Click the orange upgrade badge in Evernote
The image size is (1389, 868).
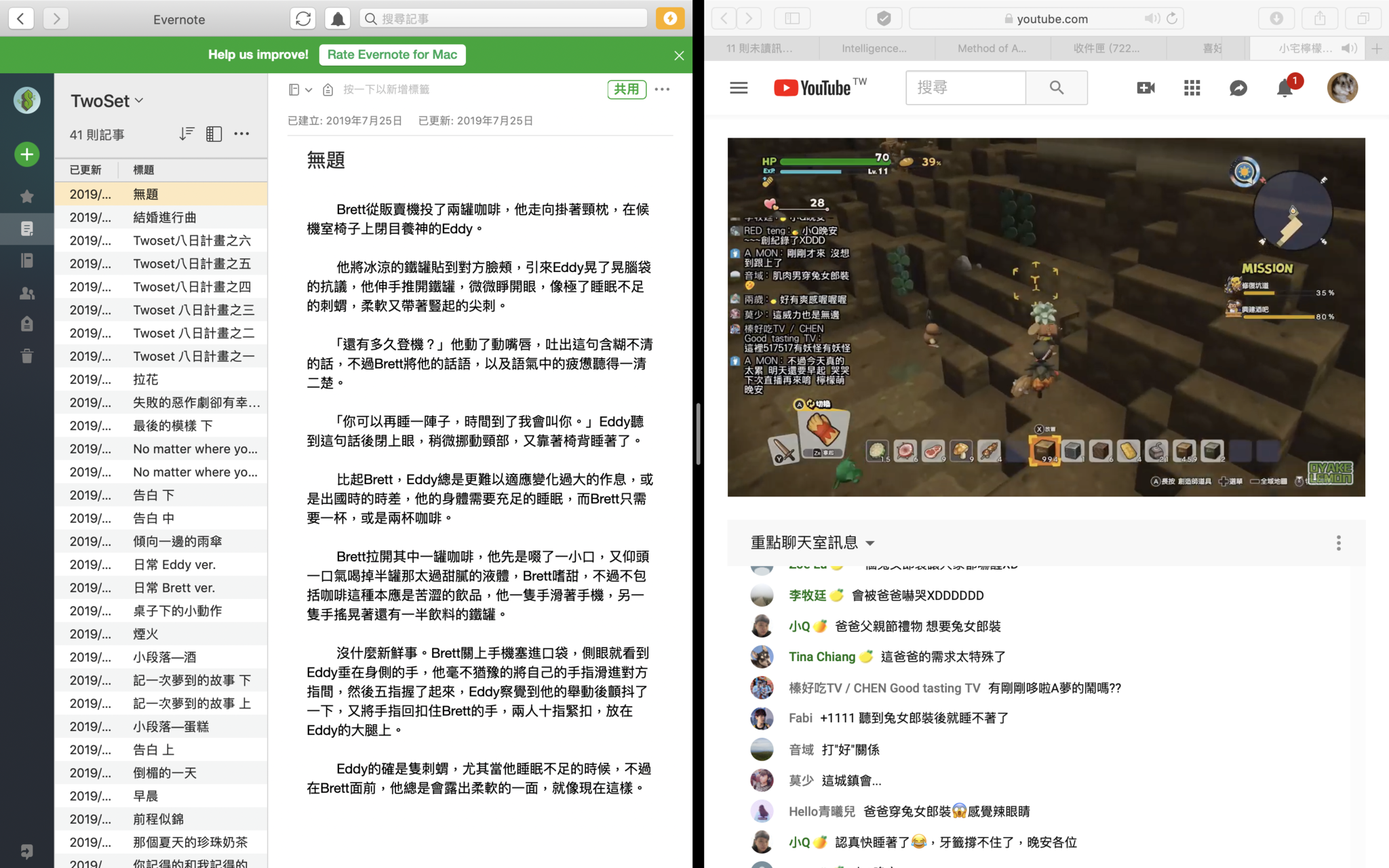click(670, 18)
